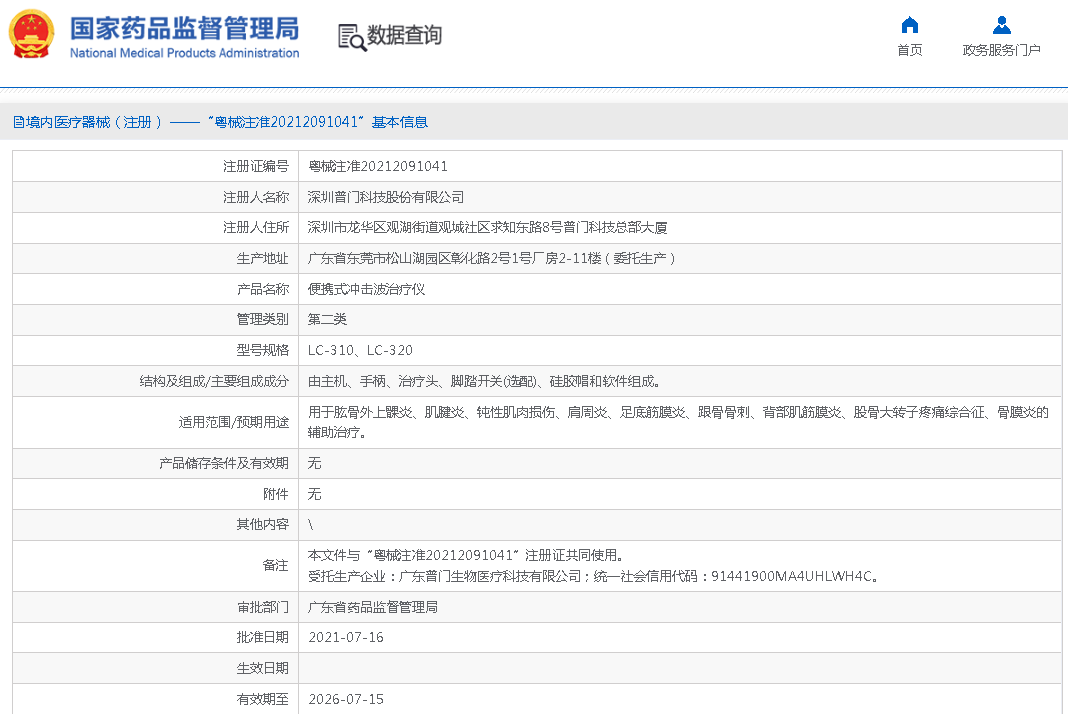Click model specification LC-310、LC-320 cell
Screen dimensions: 1068x714
[360, 350]
